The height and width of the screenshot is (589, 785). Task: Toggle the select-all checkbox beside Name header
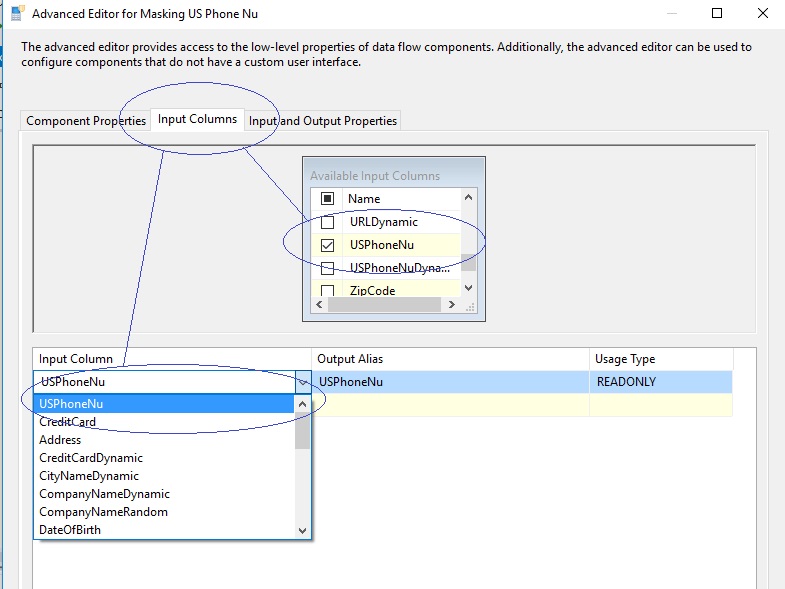click(x=327, y=199)
